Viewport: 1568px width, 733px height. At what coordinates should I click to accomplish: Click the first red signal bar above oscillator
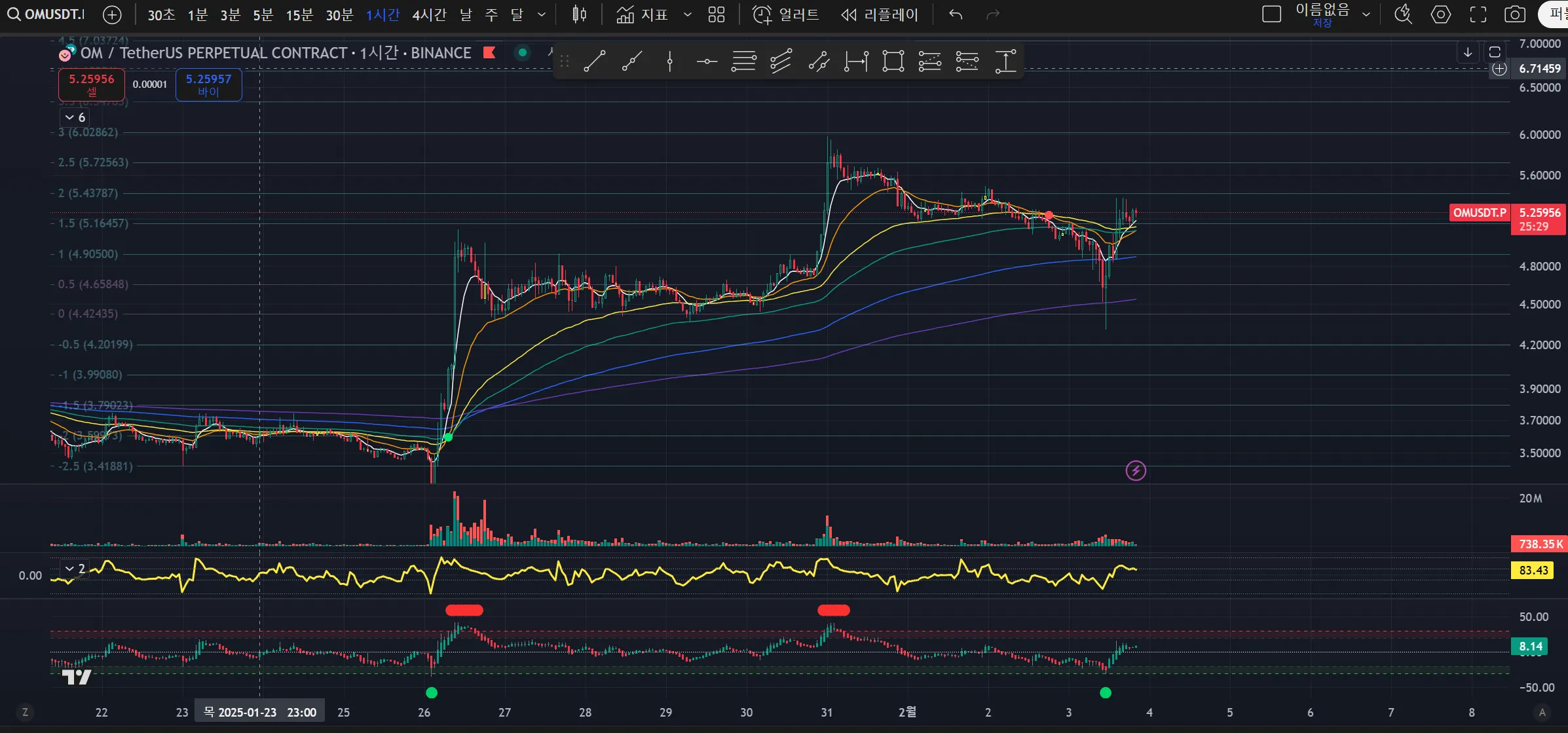coord(464,610)
